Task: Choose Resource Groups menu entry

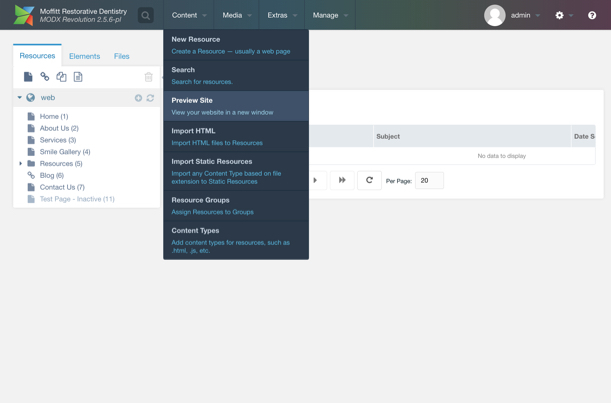Action: coord(236,206)
